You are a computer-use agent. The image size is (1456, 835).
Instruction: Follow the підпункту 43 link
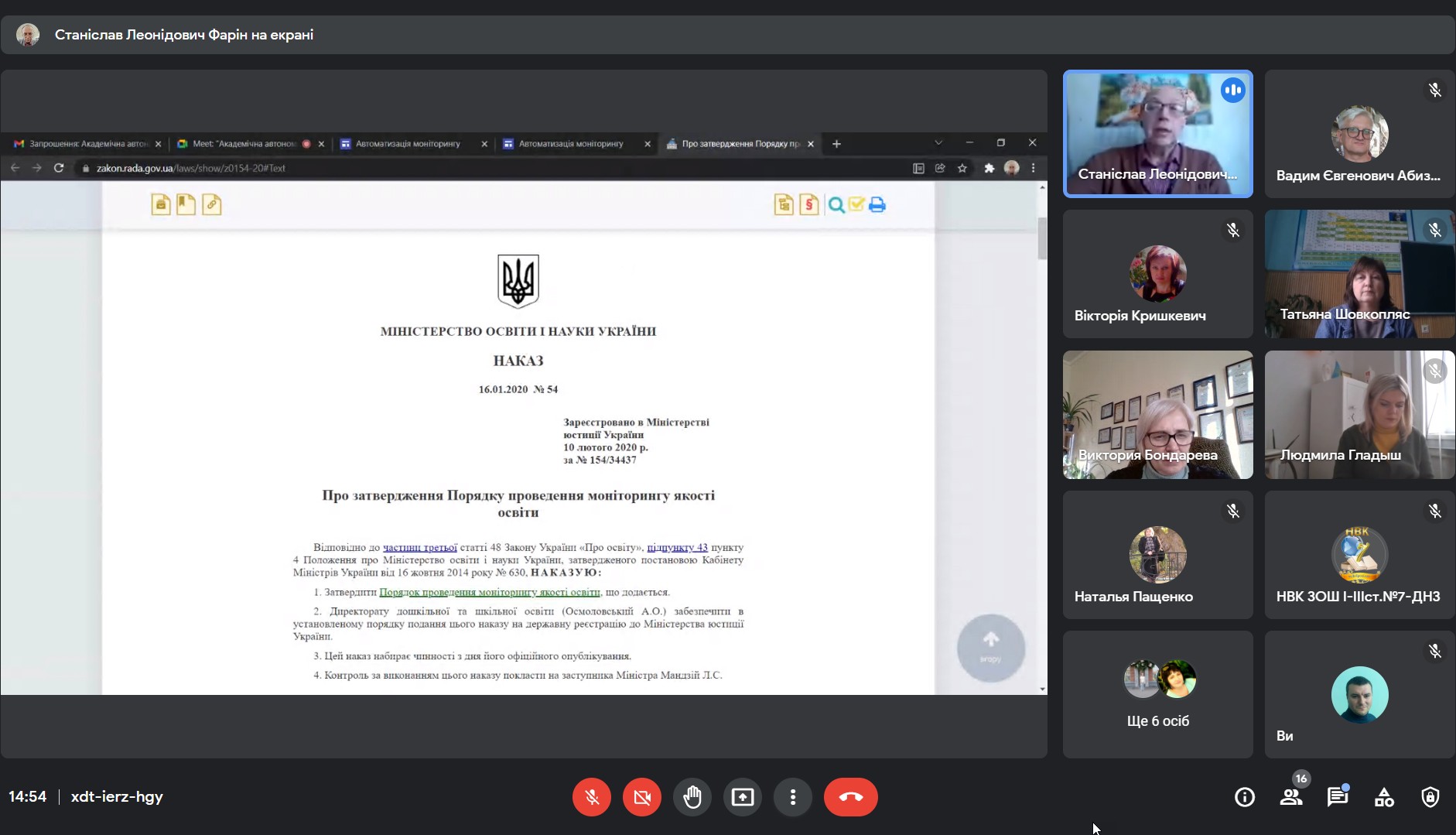pos(677,547)
